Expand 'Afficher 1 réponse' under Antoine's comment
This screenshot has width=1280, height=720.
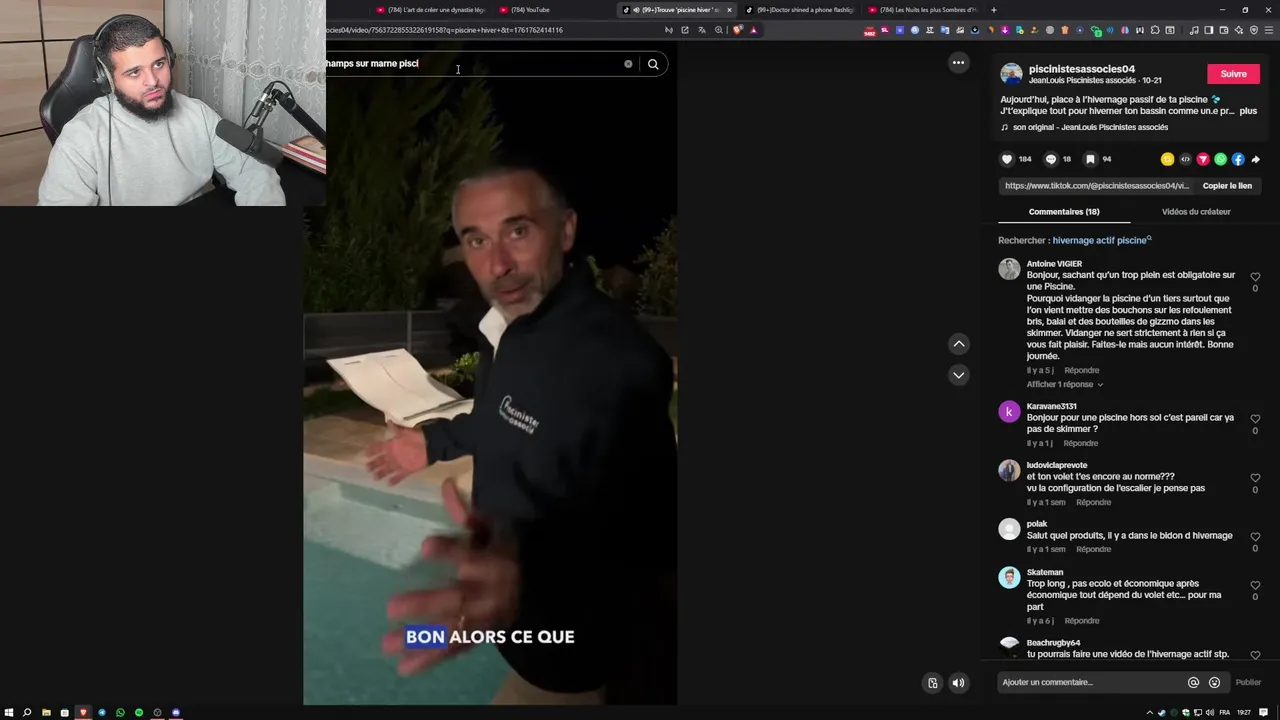point(1064,384)
